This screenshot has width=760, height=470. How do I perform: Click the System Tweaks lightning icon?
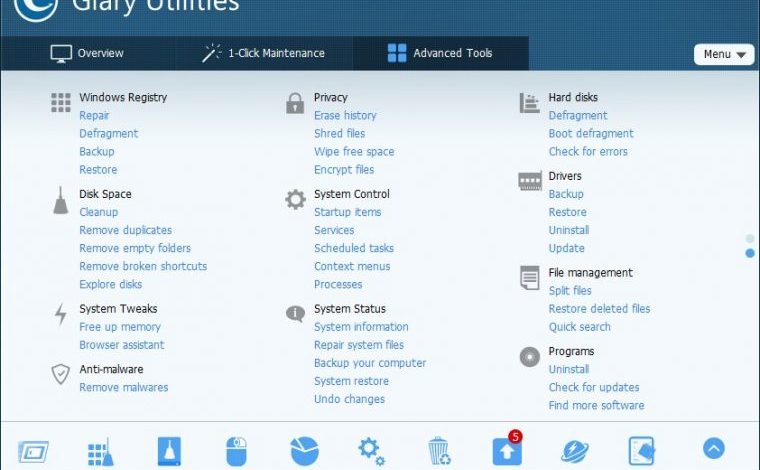pyautogui.click(x=61, y=314)
